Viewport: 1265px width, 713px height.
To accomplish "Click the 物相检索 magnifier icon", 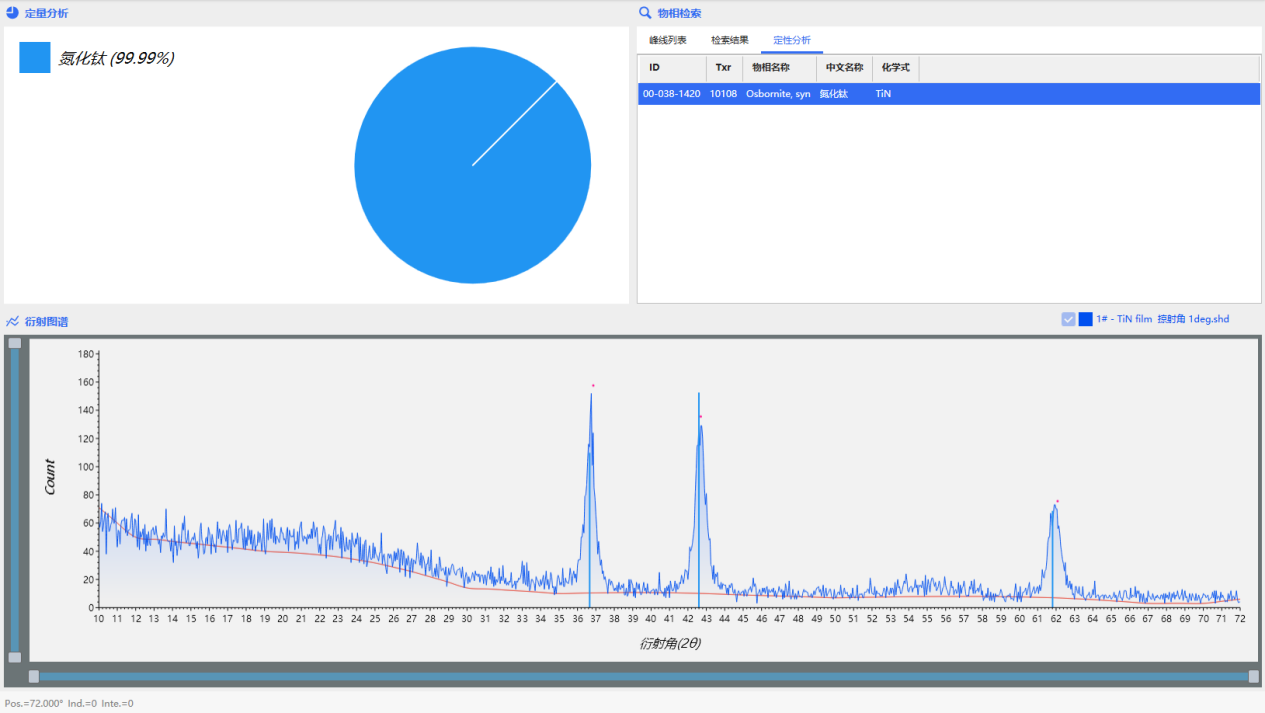I will (645, 13).
